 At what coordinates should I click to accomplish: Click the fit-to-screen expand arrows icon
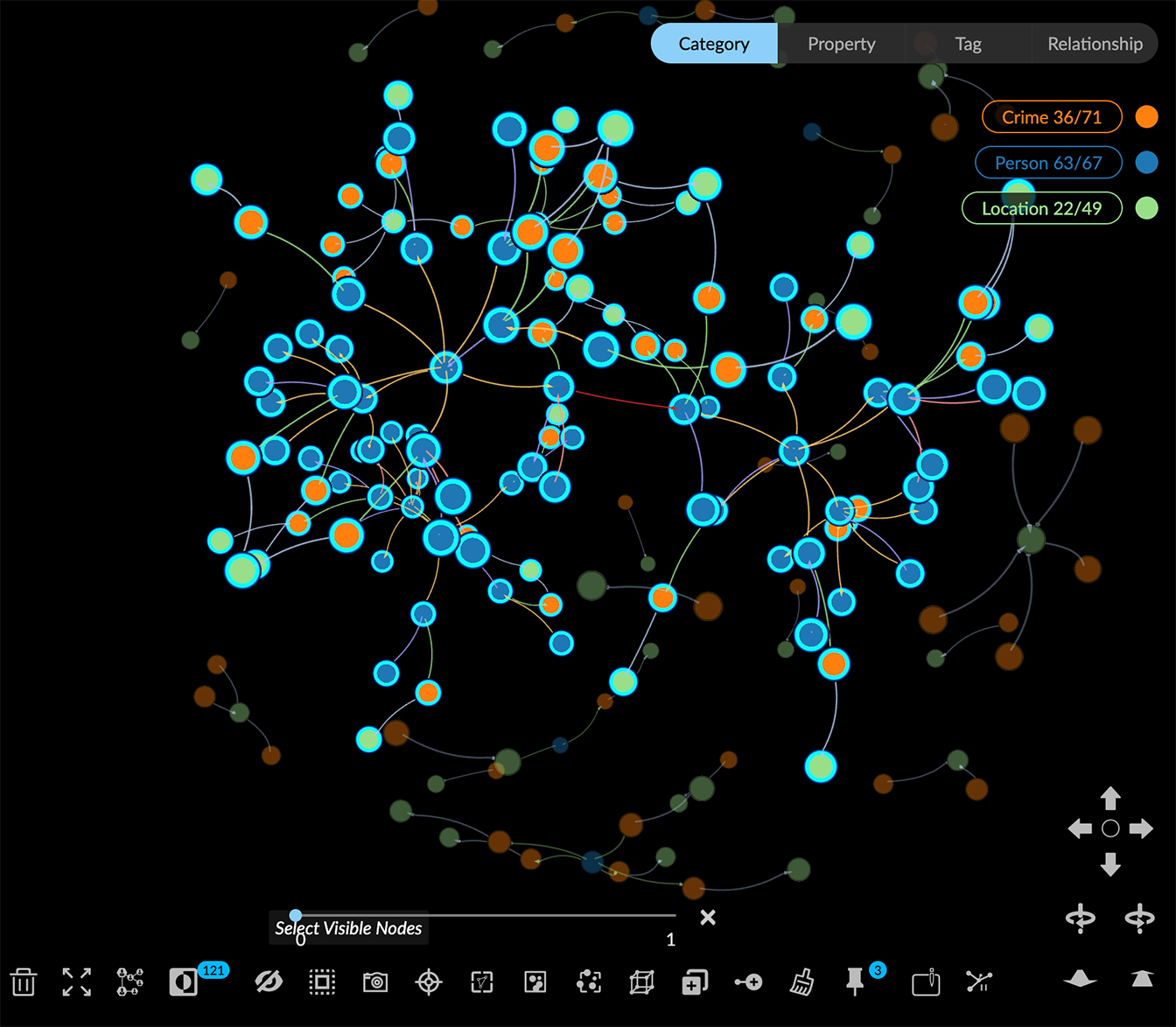77,982
